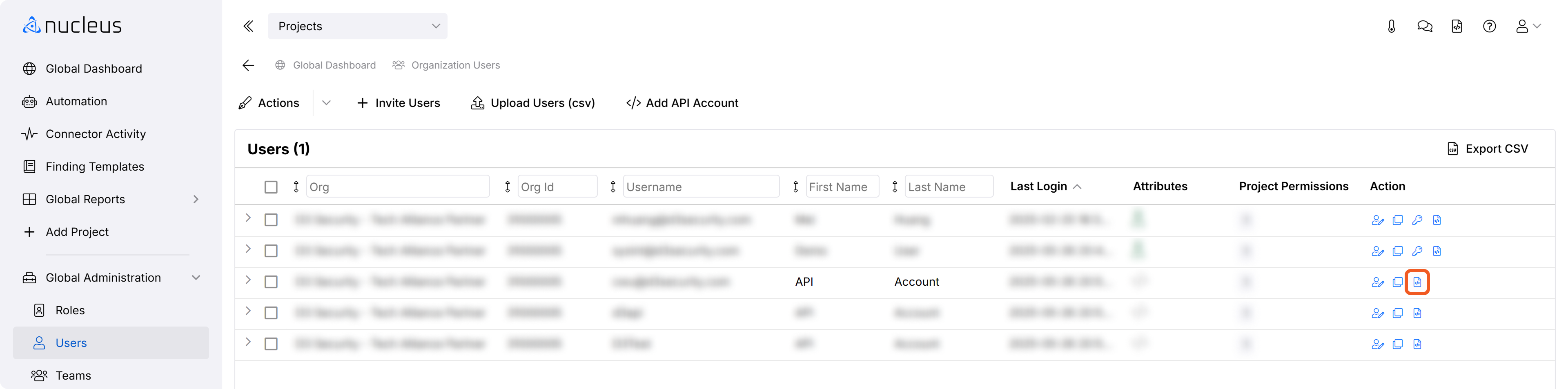Open Connector Activity in sidebar
Image resolution: width=1568 pixels, height=389 pixels.
pyautogui.click(x=96, y=134)
